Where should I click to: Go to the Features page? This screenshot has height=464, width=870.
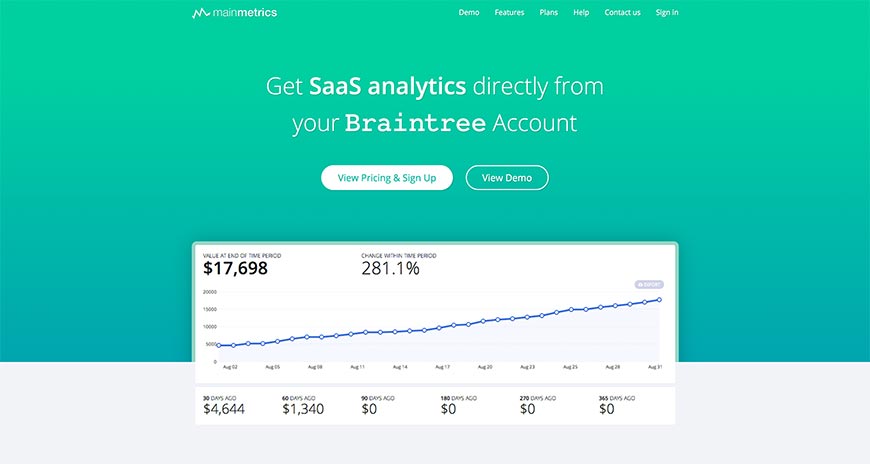[509, 13]
